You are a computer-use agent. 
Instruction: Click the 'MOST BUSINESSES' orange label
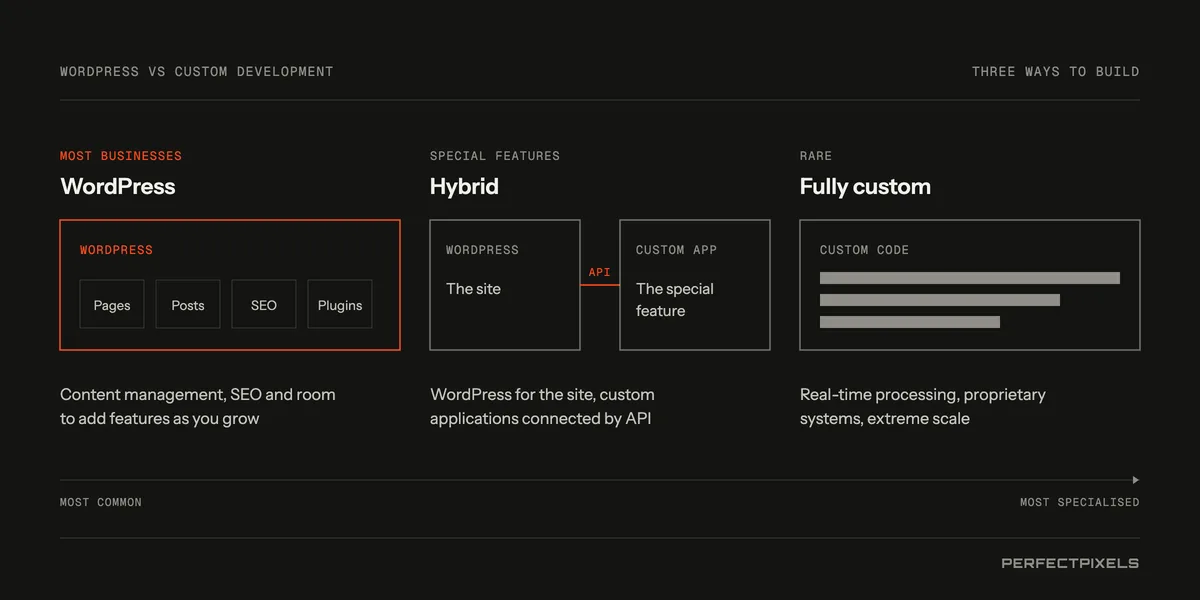tap(121, 156)
